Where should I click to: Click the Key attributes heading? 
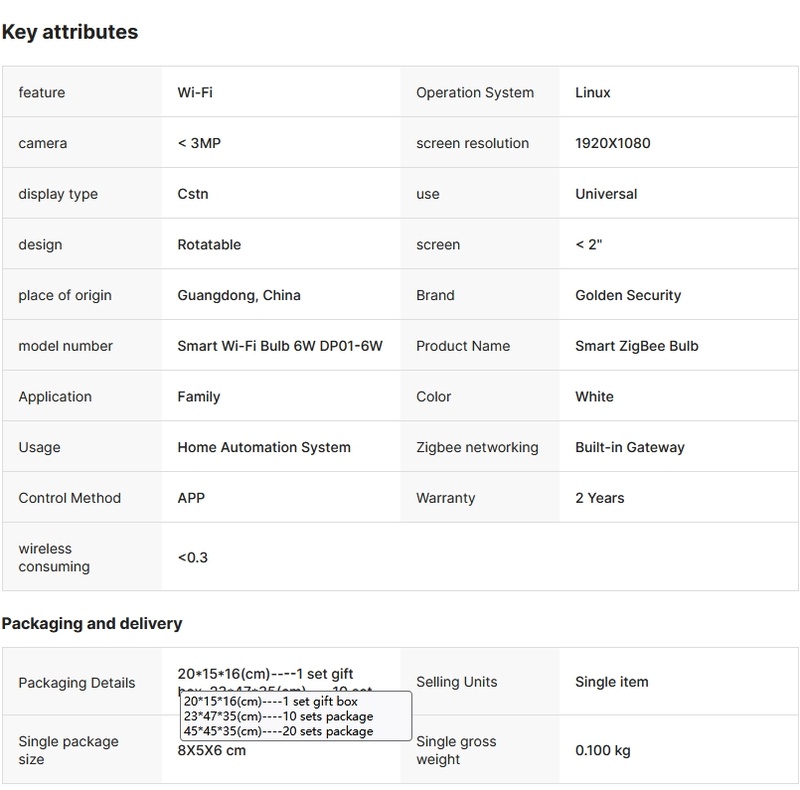pyautogui.click(x=70, y=32)
